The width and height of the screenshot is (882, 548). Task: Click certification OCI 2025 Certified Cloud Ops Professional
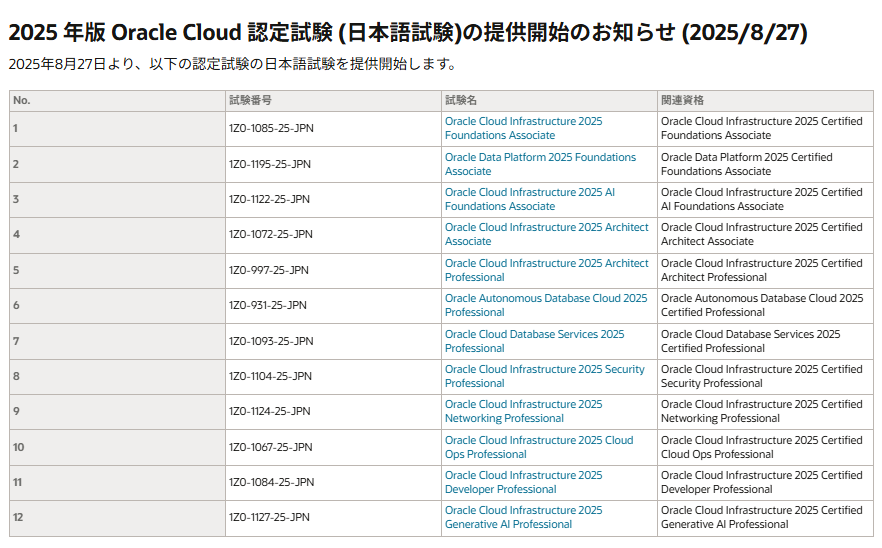coord(762,447)
